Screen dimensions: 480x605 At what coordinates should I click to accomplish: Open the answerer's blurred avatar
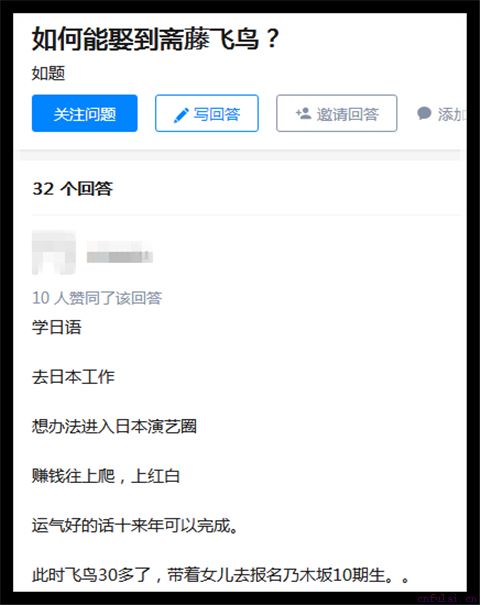pos(54,252)
